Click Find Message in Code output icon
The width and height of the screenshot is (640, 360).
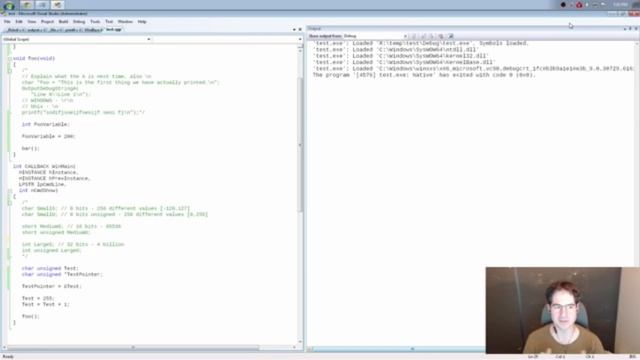[x=414, y=36]
